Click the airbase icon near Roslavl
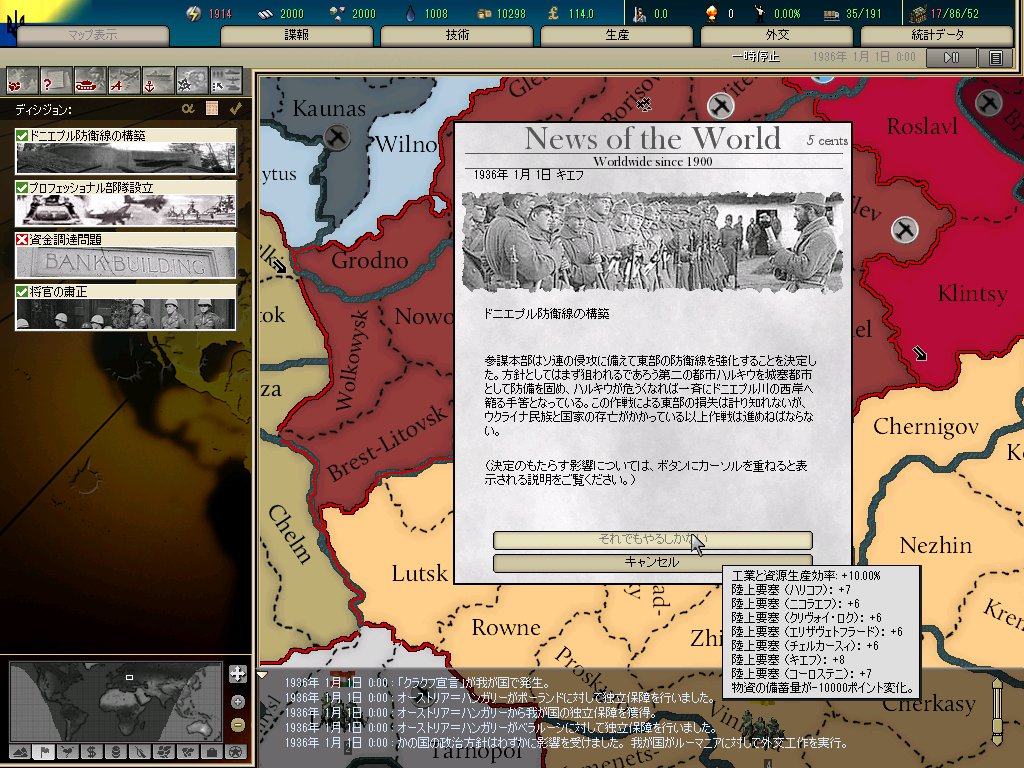 click(x=988, y=102)
